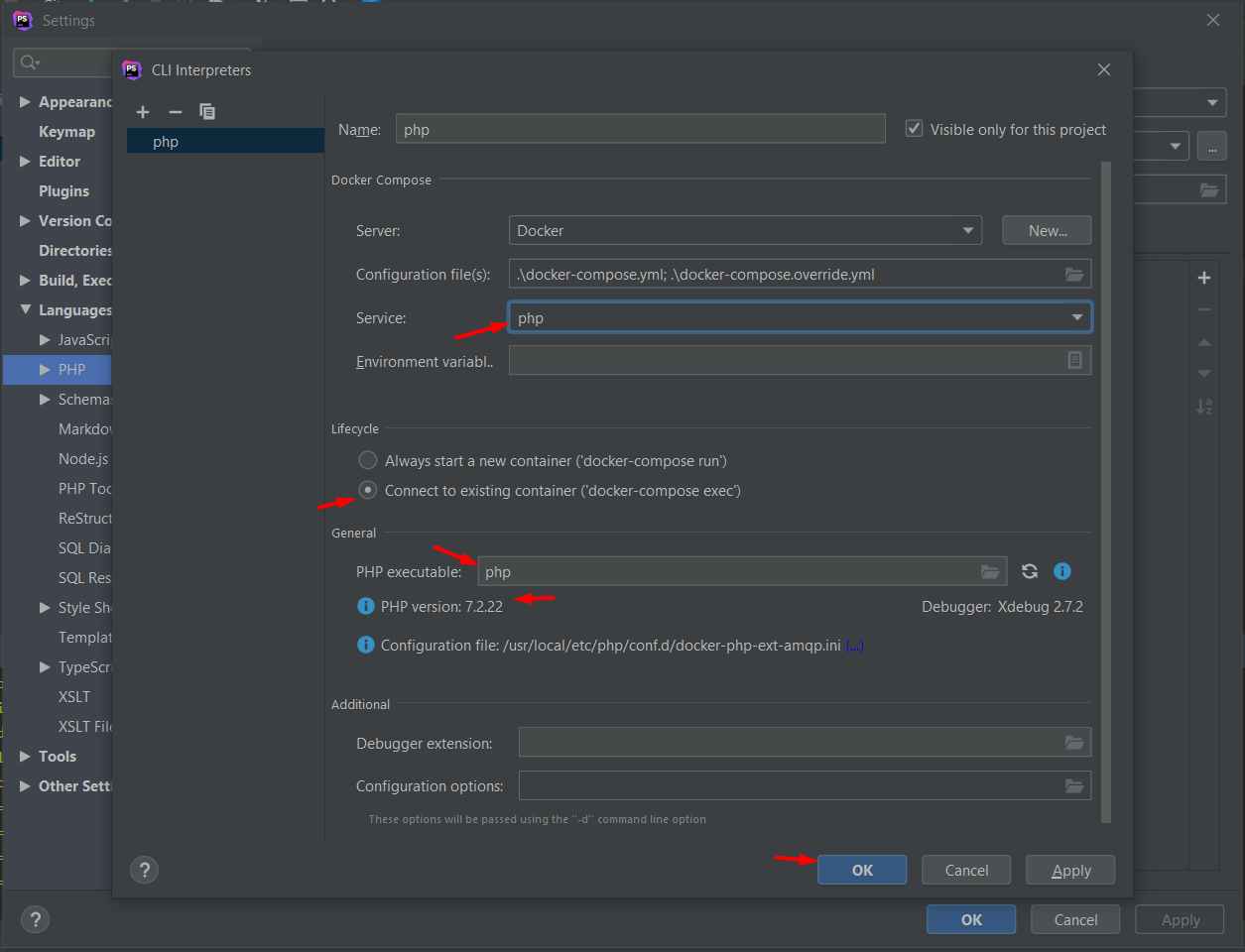Expand Tools section in Settings tree
The image size is (1245, 952).
click(x=26, y=757)
